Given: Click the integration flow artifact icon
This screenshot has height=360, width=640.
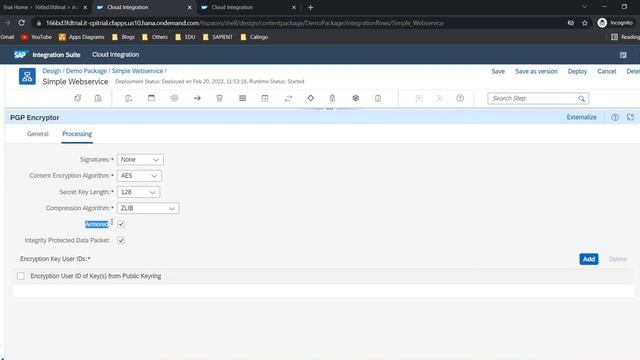Looking at the screenshot, I should 27,76.
